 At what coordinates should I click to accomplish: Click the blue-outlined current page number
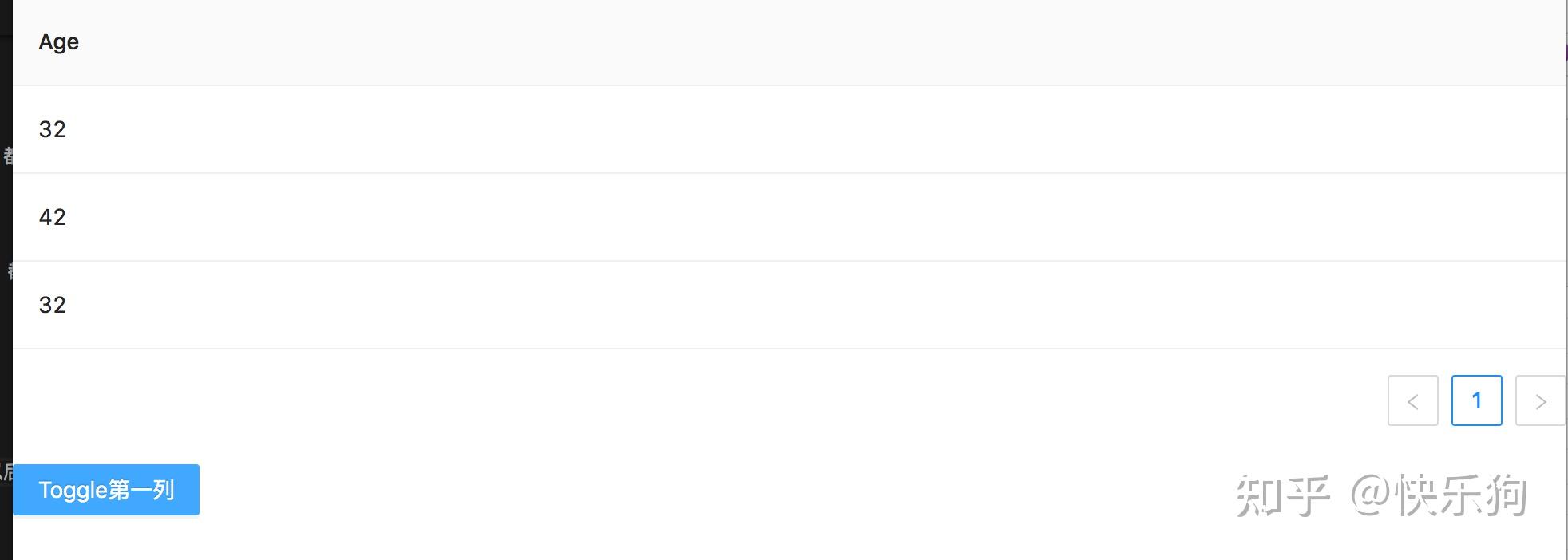tap(1476, 400)
